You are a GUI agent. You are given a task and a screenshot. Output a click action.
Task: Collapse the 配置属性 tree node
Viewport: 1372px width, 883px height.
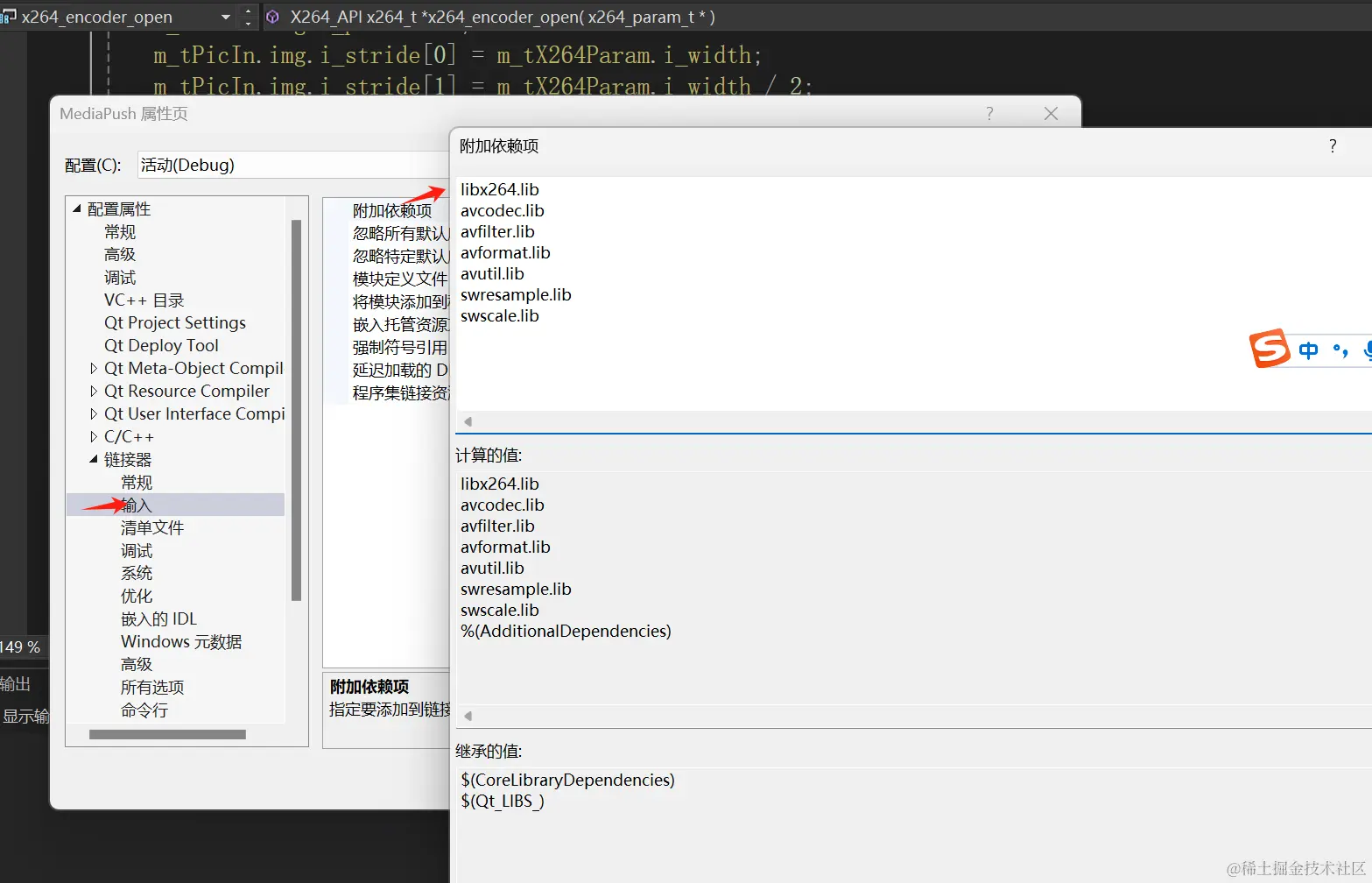pos(77,208)
